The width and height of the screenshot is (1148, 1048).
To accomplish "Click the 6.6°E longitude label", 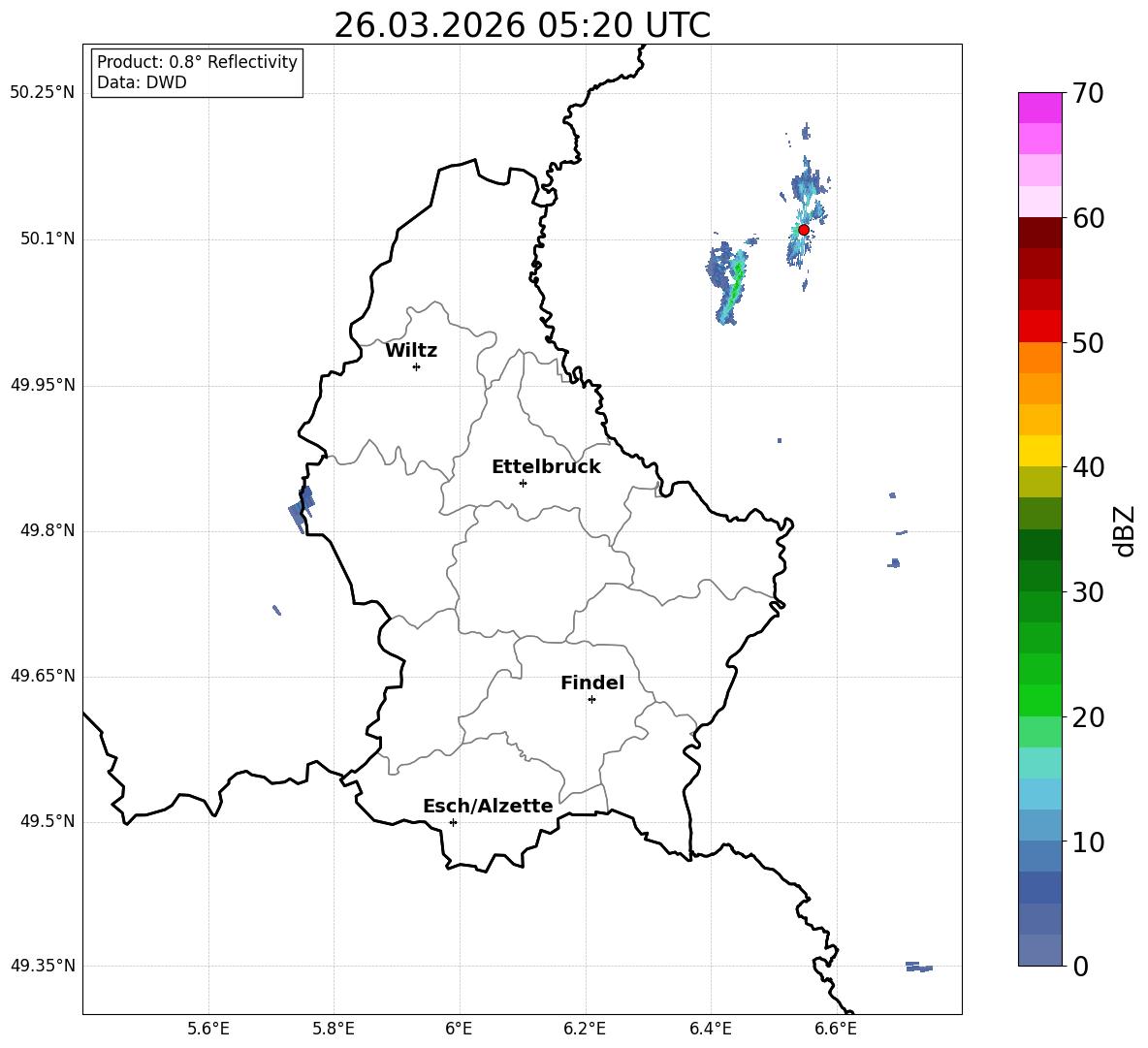I will click(836, 1029).
